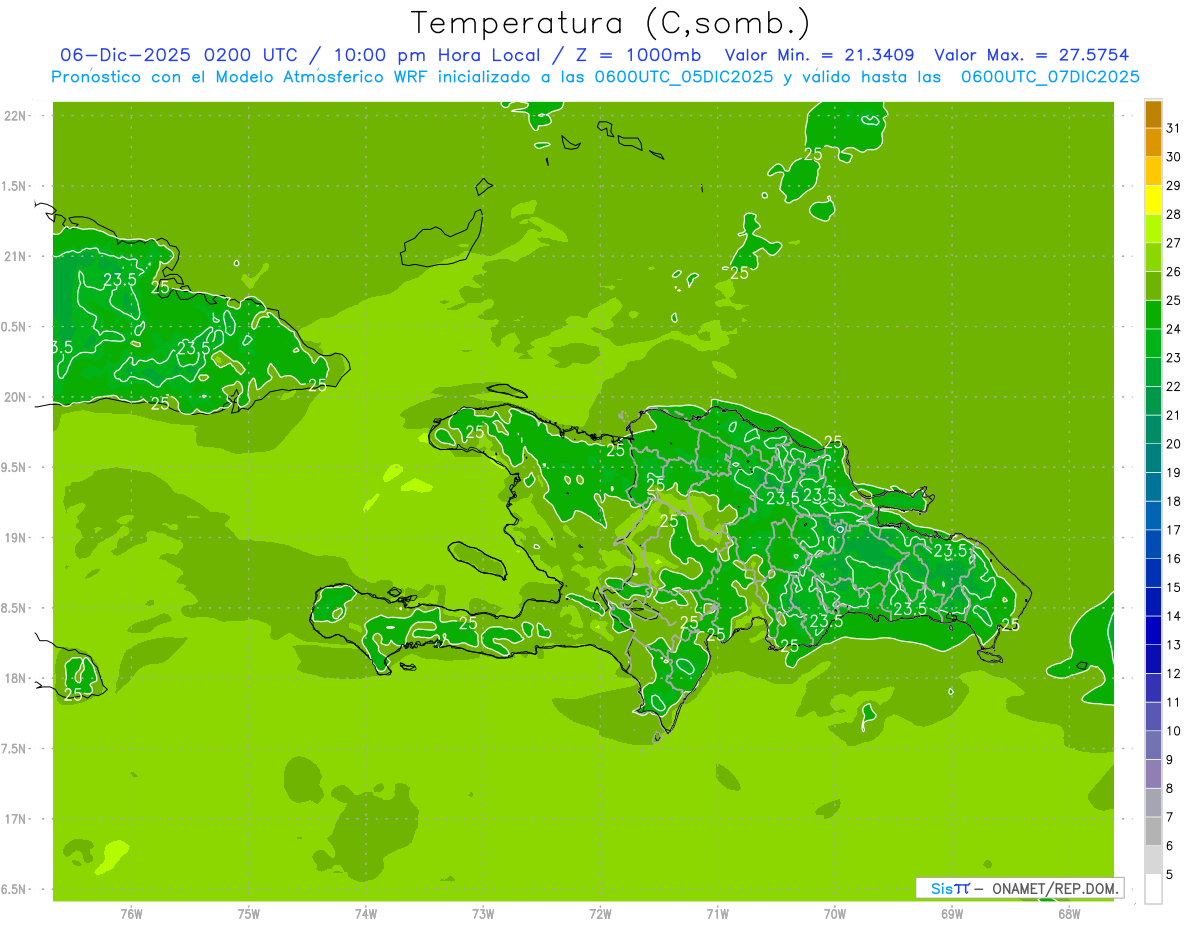
Task: Select the "Z = 1000mb" pressure level text
Action: coord(638,55)
